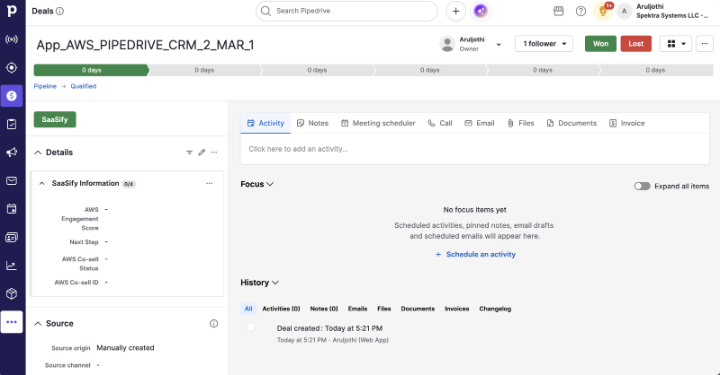
Task: Filter history by Changelog
Action: [495, 309]
